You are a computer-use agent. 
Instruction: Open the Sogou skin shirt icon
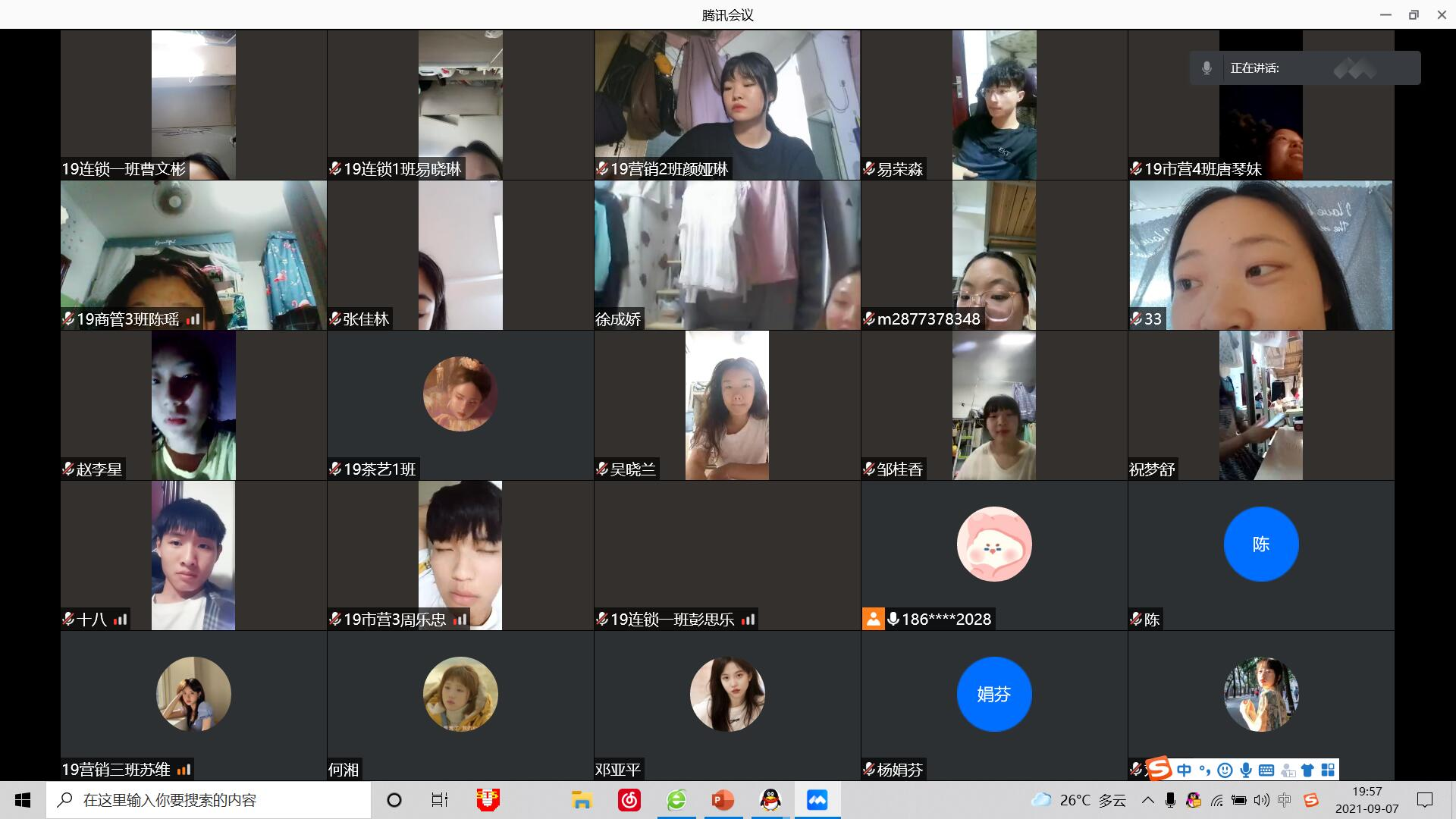pyautogui.click(x=1307, y=770)
